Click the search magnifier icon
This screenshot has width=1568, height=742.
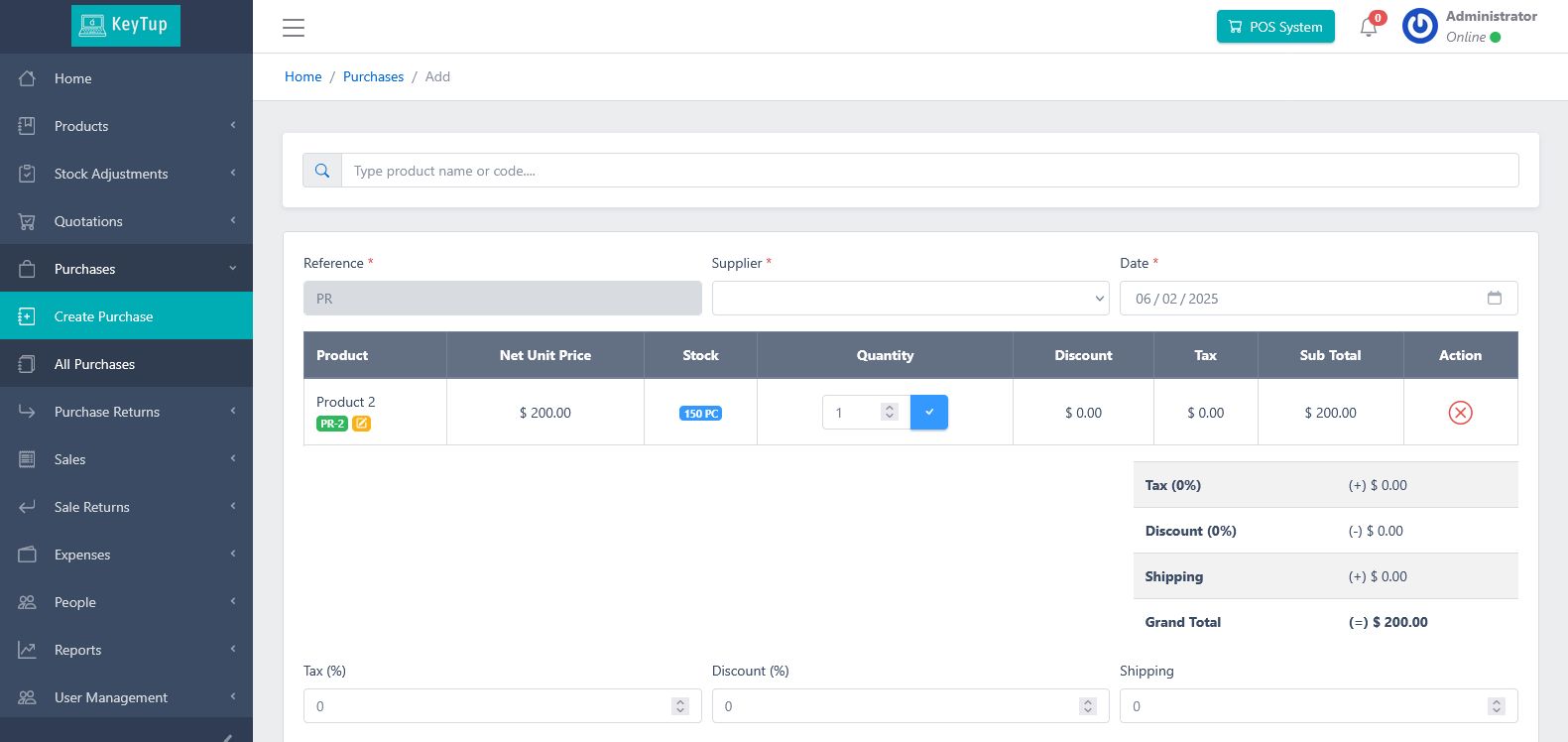click(322, 171)
